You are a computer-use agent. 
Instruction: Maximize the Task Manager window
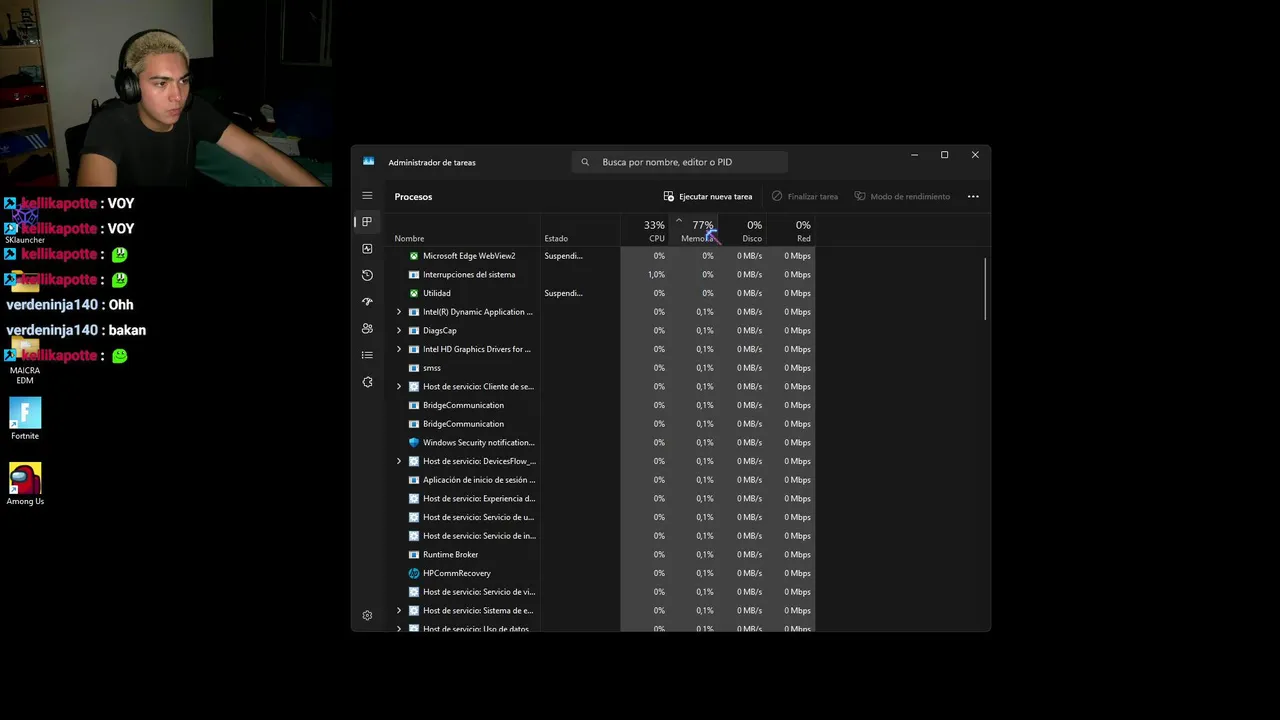click(x=944, y=155)
